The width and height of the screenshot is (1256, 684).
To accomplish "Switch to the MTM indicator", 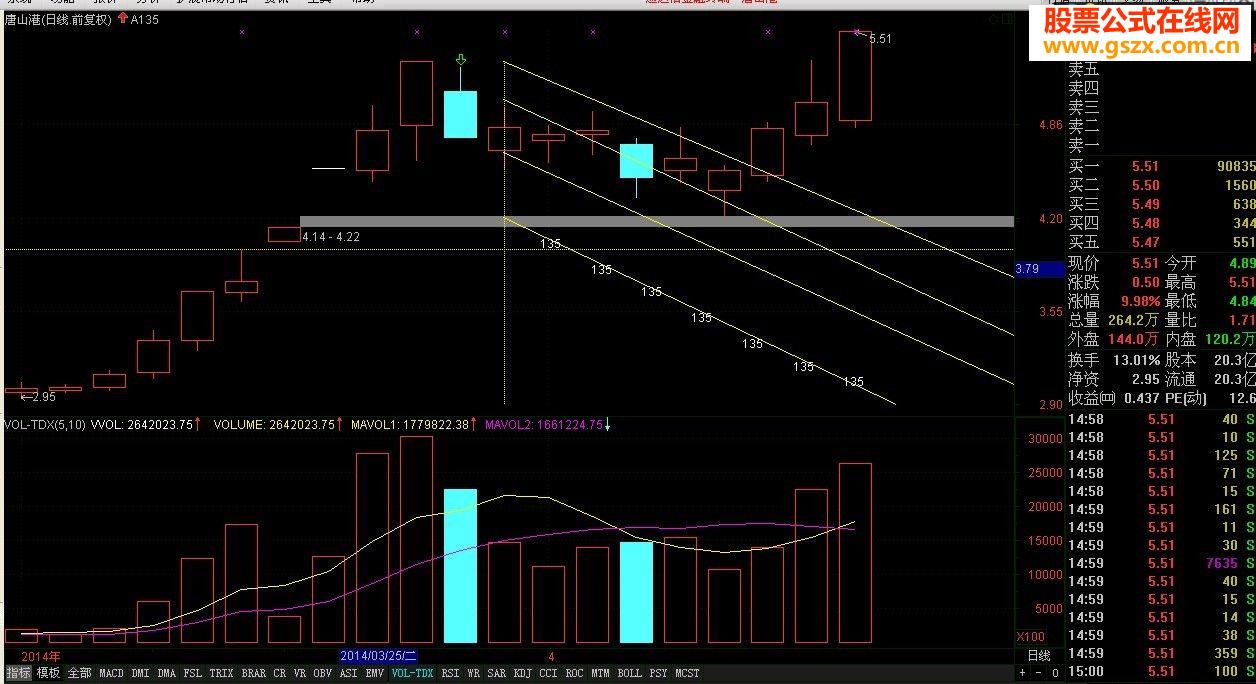I will coord(601,674).
